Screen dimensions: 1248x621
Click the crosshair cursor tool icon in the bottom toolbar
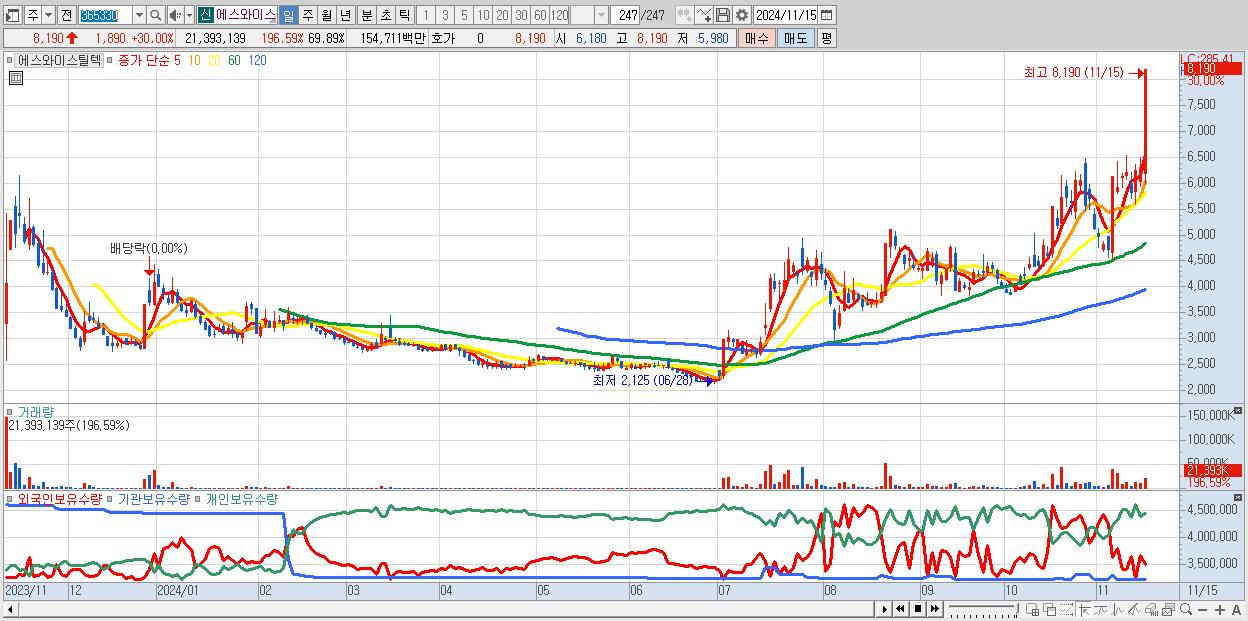tap(1084, 609)
